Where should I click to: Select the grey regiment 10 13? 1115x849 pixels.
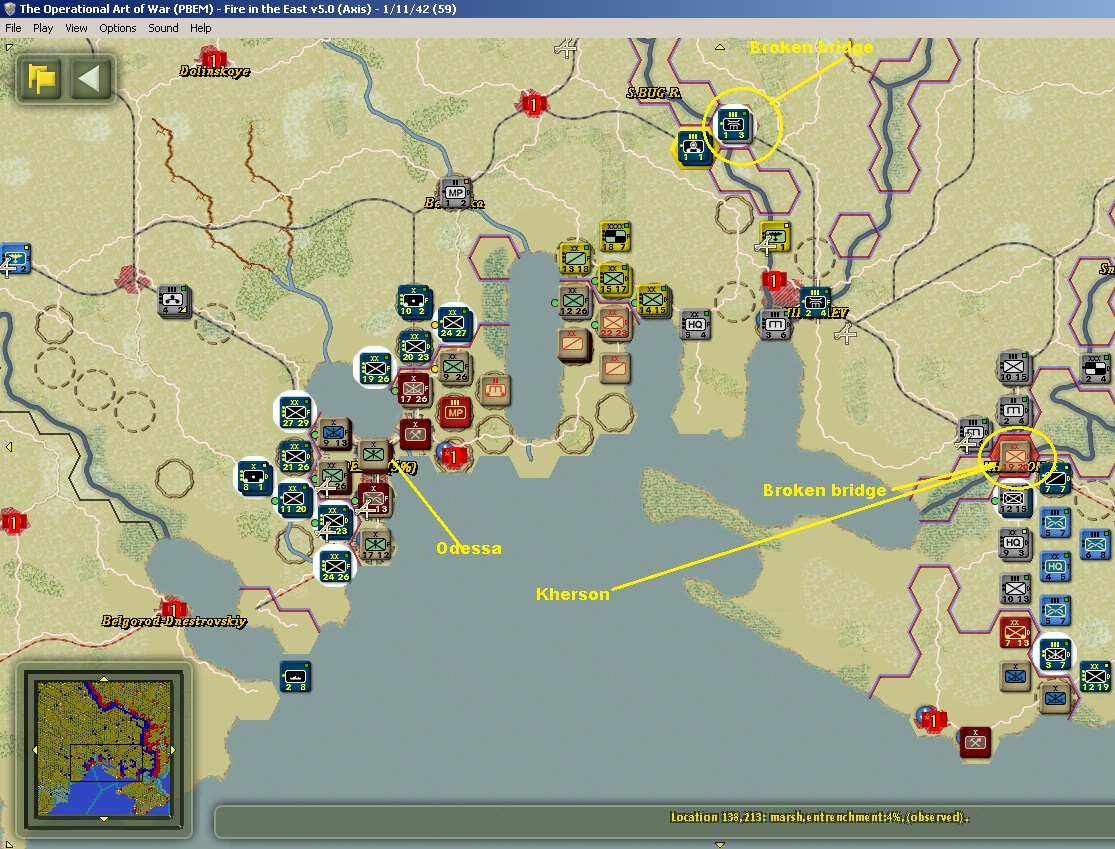[x=1015, y=589]
